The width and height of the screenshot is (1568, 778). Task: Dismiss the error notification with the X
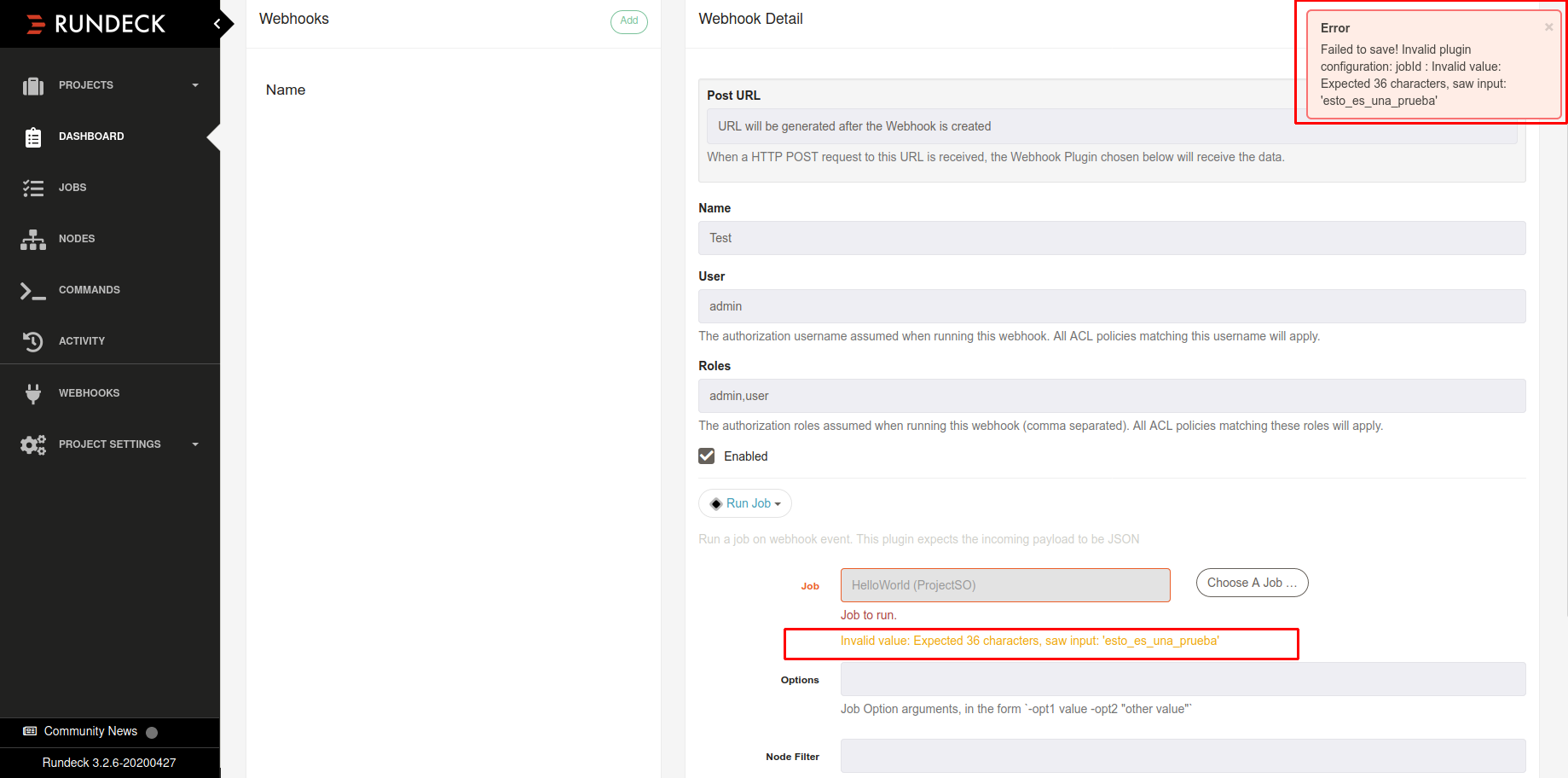click(1548, 26)
